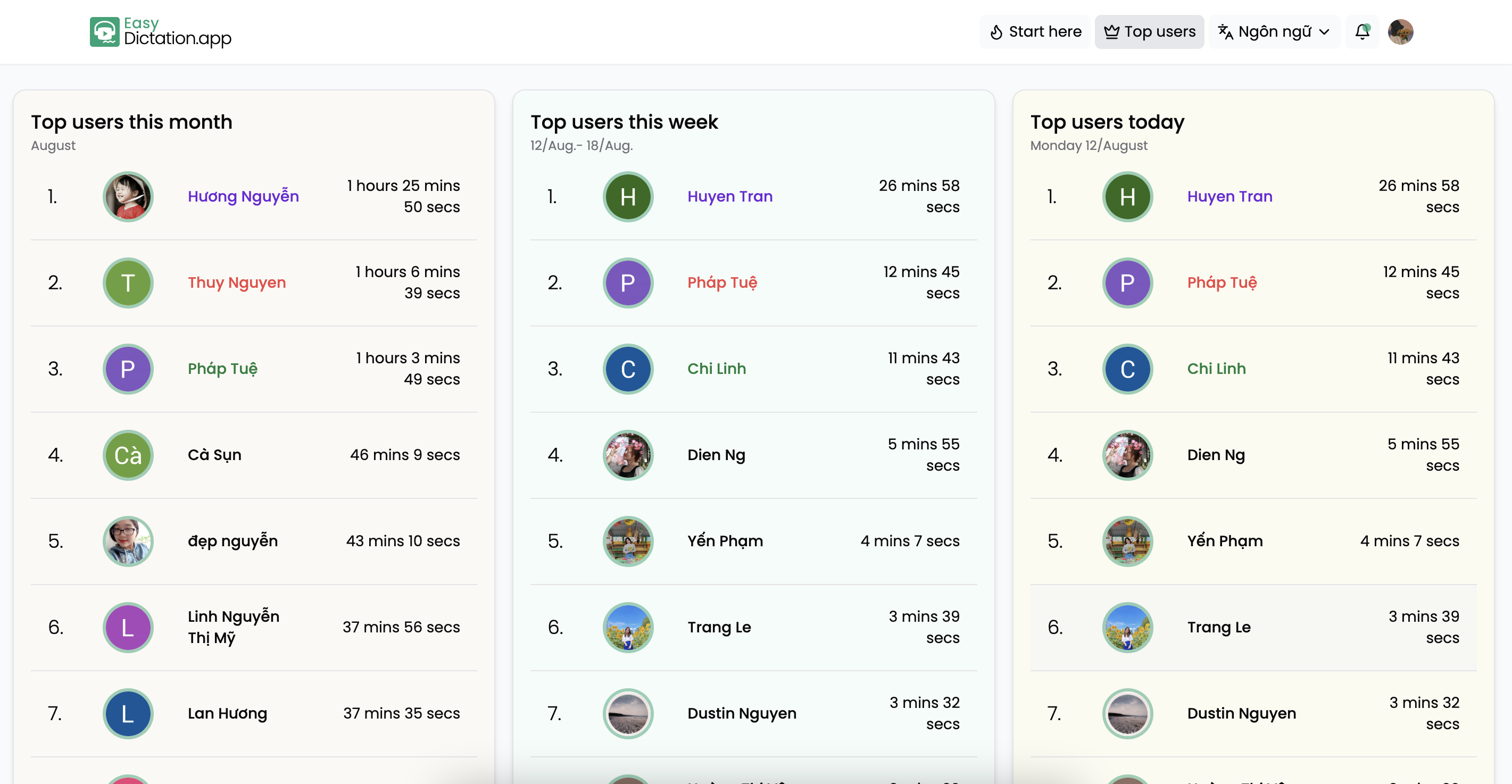Click Pháp Tuệ name in today's list
1512x784 pixels.
pos(1222,283)
